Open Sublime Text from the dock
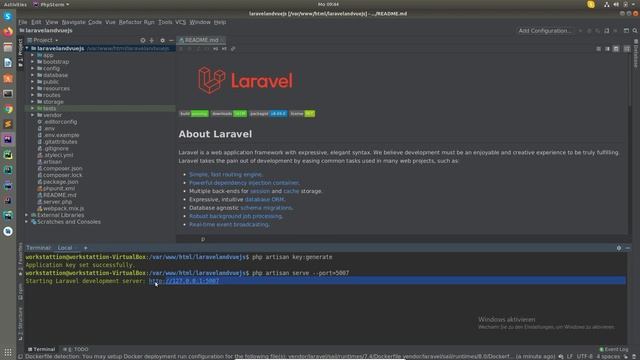The height and width of the screenshot is (360, 640). 8,124
